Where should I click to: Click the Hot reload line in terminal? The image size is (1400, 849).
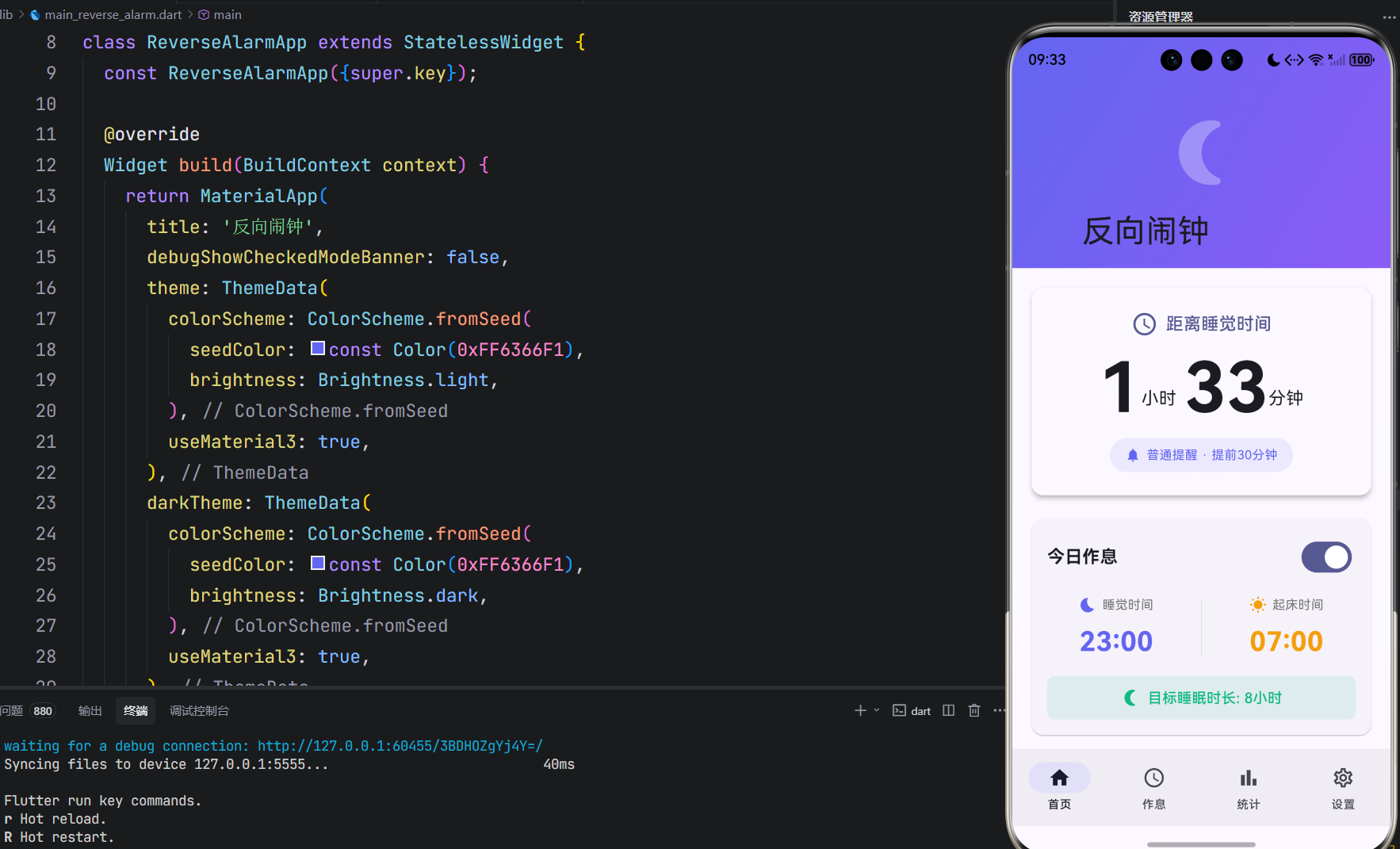point(55,819)
